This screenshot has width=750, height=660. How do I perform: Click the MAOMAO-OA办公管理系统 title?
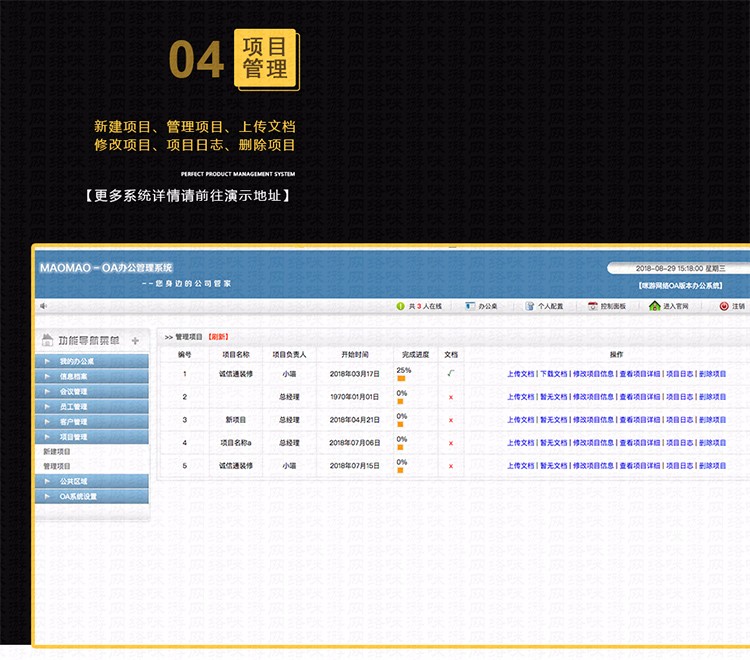[106, 268]
